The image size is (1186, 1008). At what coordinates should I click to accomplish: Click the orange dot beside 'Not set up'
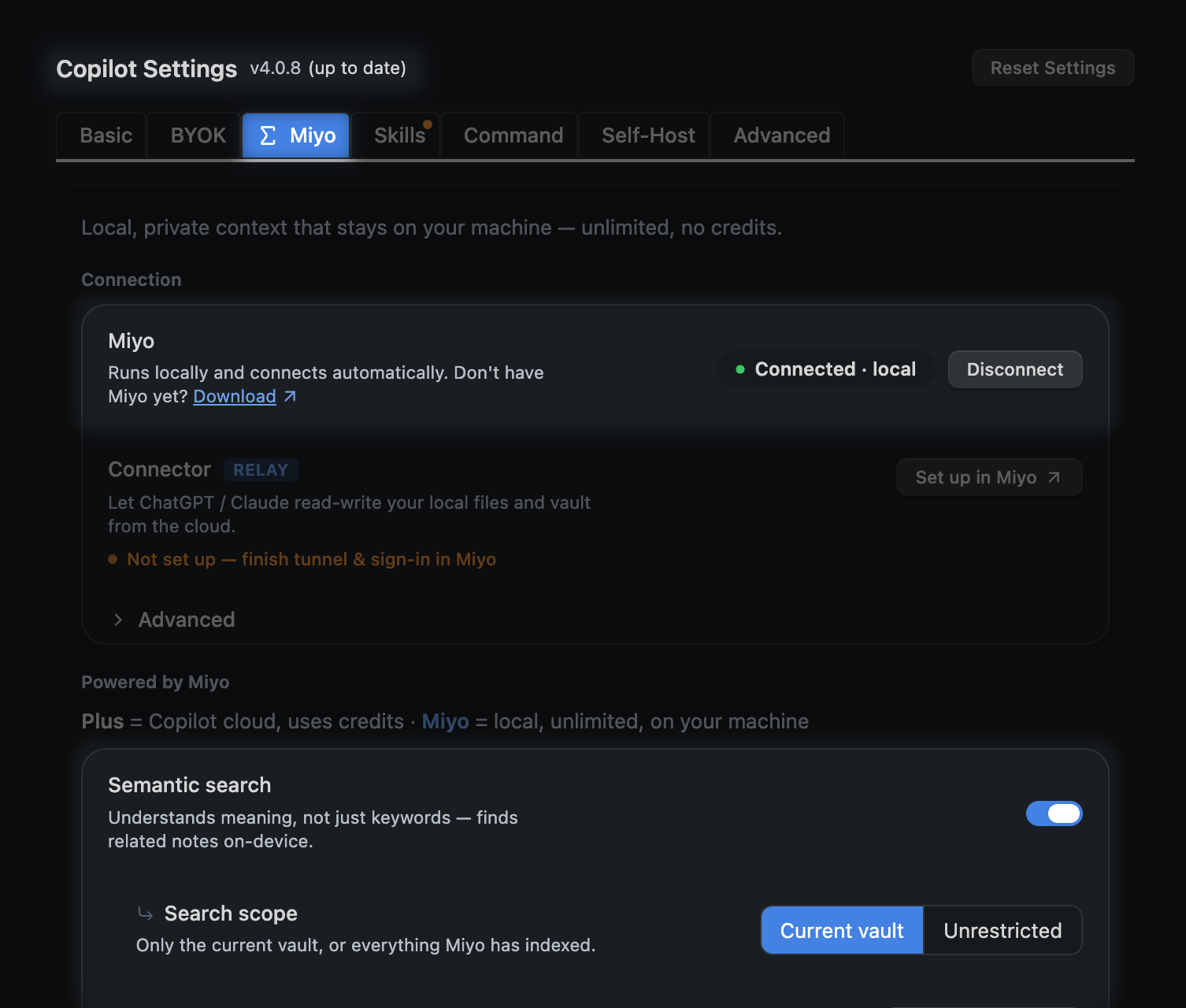click(113, 559)
